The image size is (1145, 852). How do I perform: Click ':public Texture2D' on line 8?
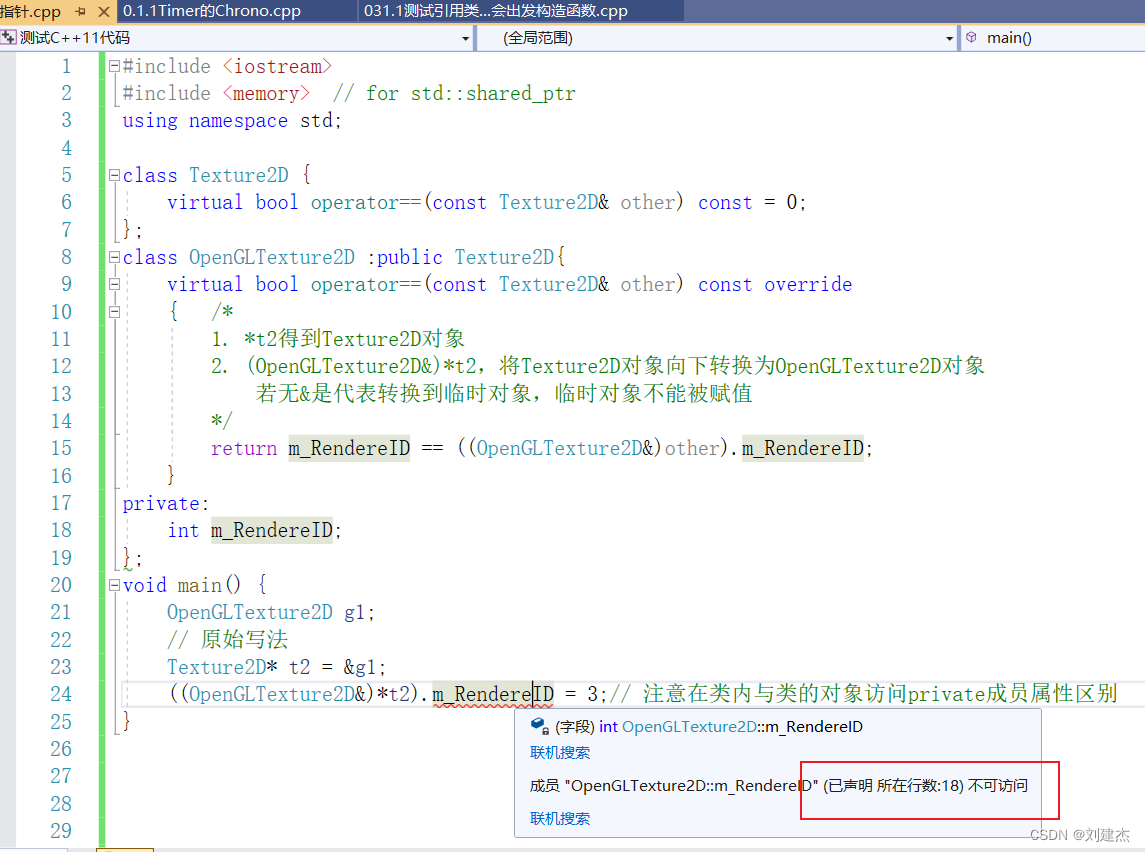coord(461,257)
